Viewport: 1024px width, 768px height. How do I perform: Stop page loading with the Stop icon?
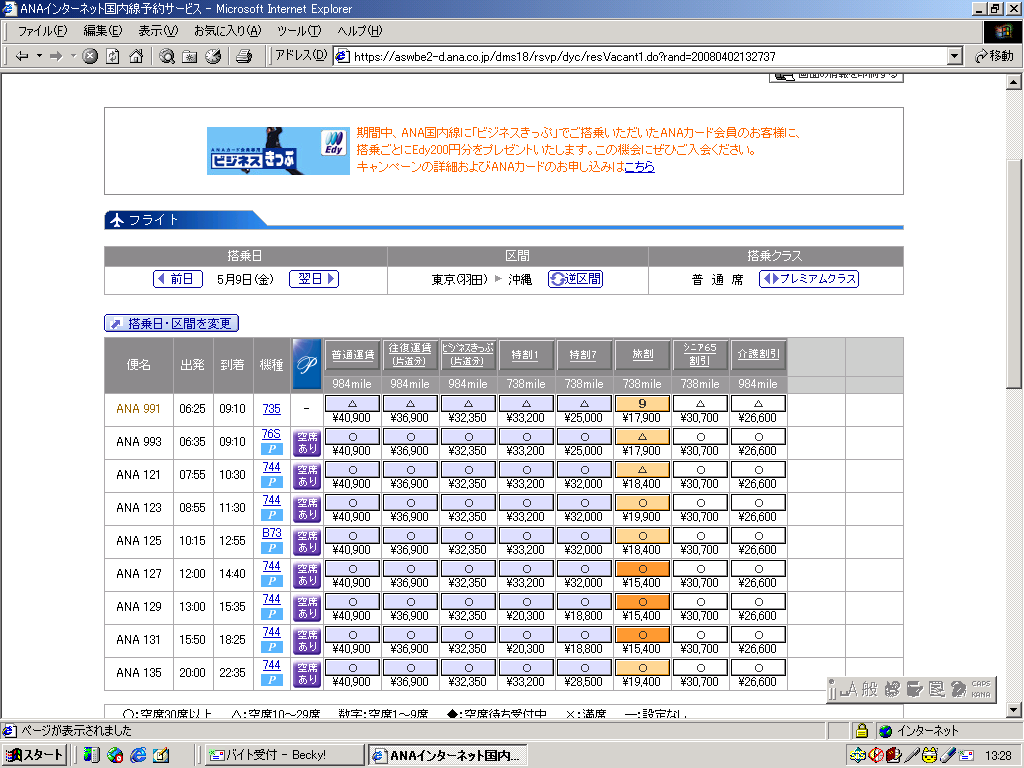tap(90, 56)
